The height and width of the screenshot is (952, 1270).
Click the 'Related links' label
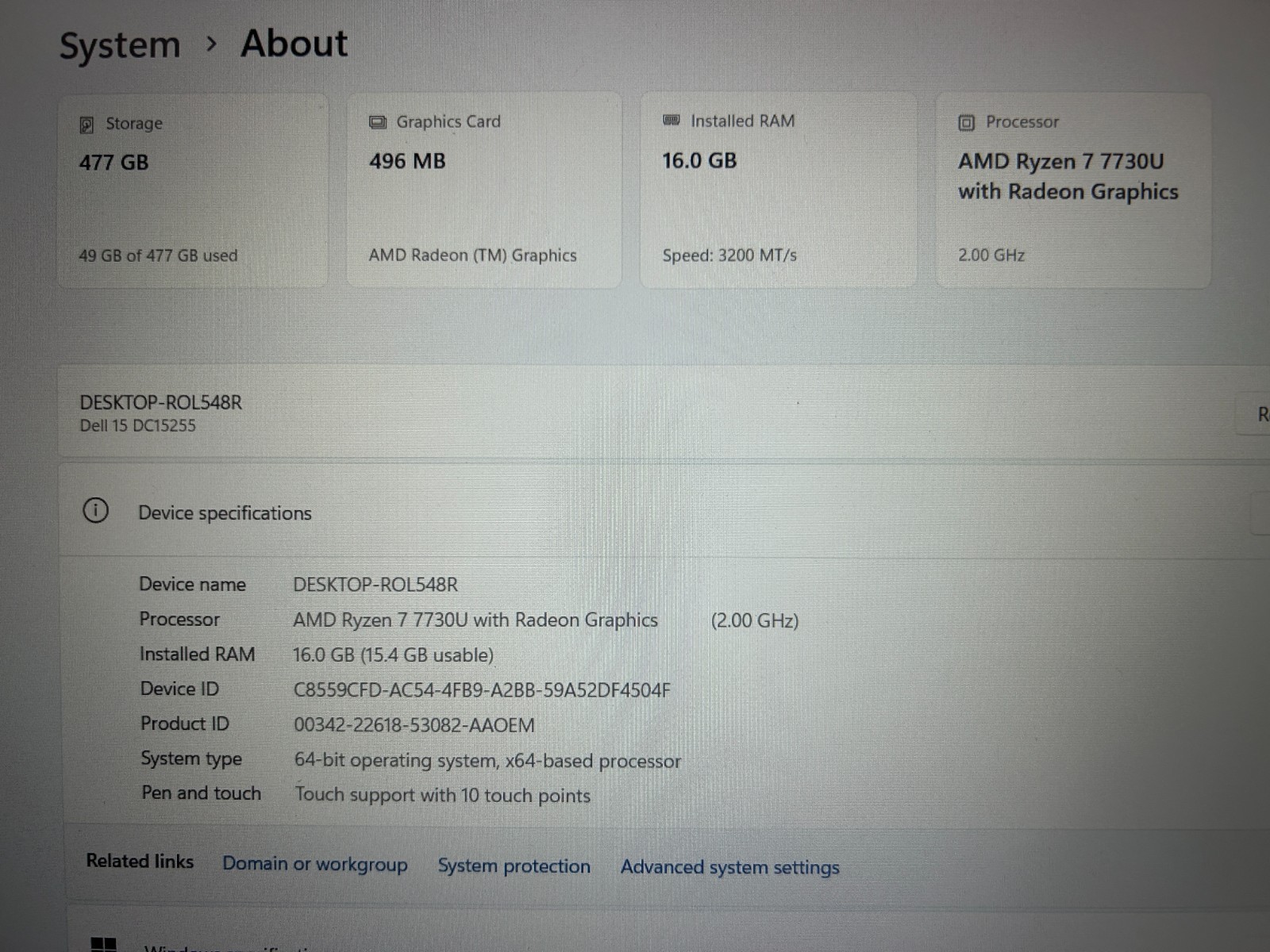pyautogui.click(x=140, y=862)
